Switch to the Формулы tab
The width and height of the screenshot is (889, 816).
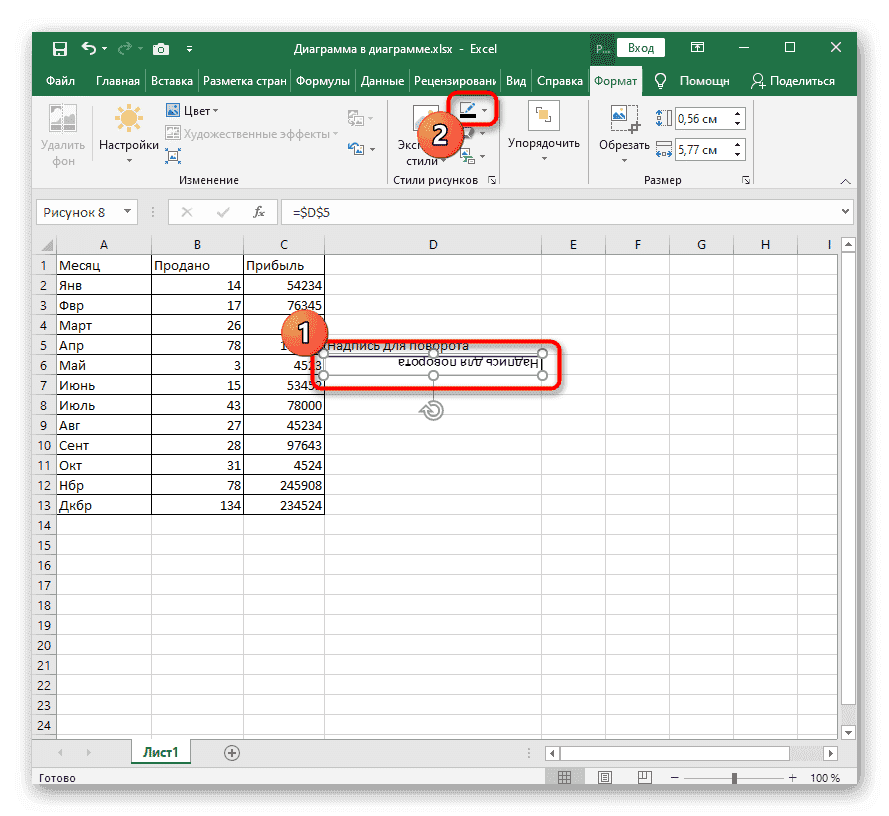(324, 81)
